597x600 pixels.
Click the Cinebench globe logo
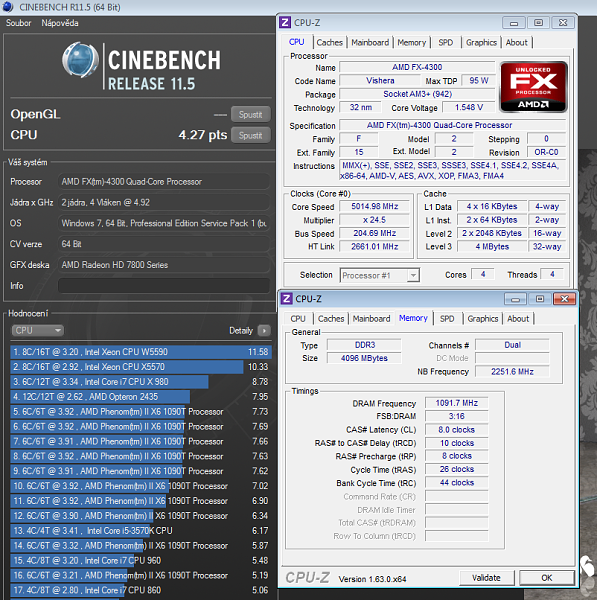(x=80, y=60)
